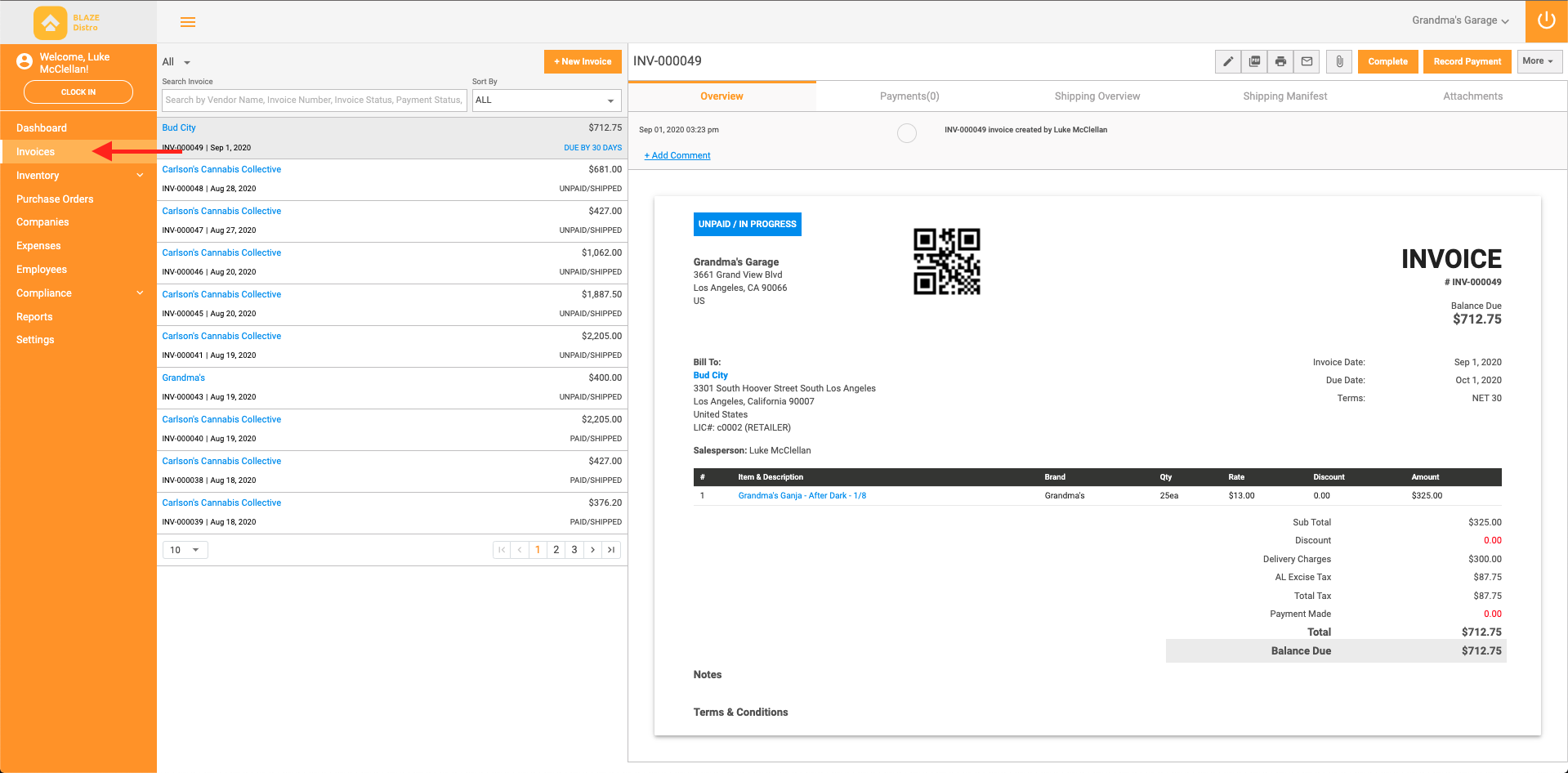Click the email envelope icon
Screen dimensions: 1568x773
(1307, 61)
